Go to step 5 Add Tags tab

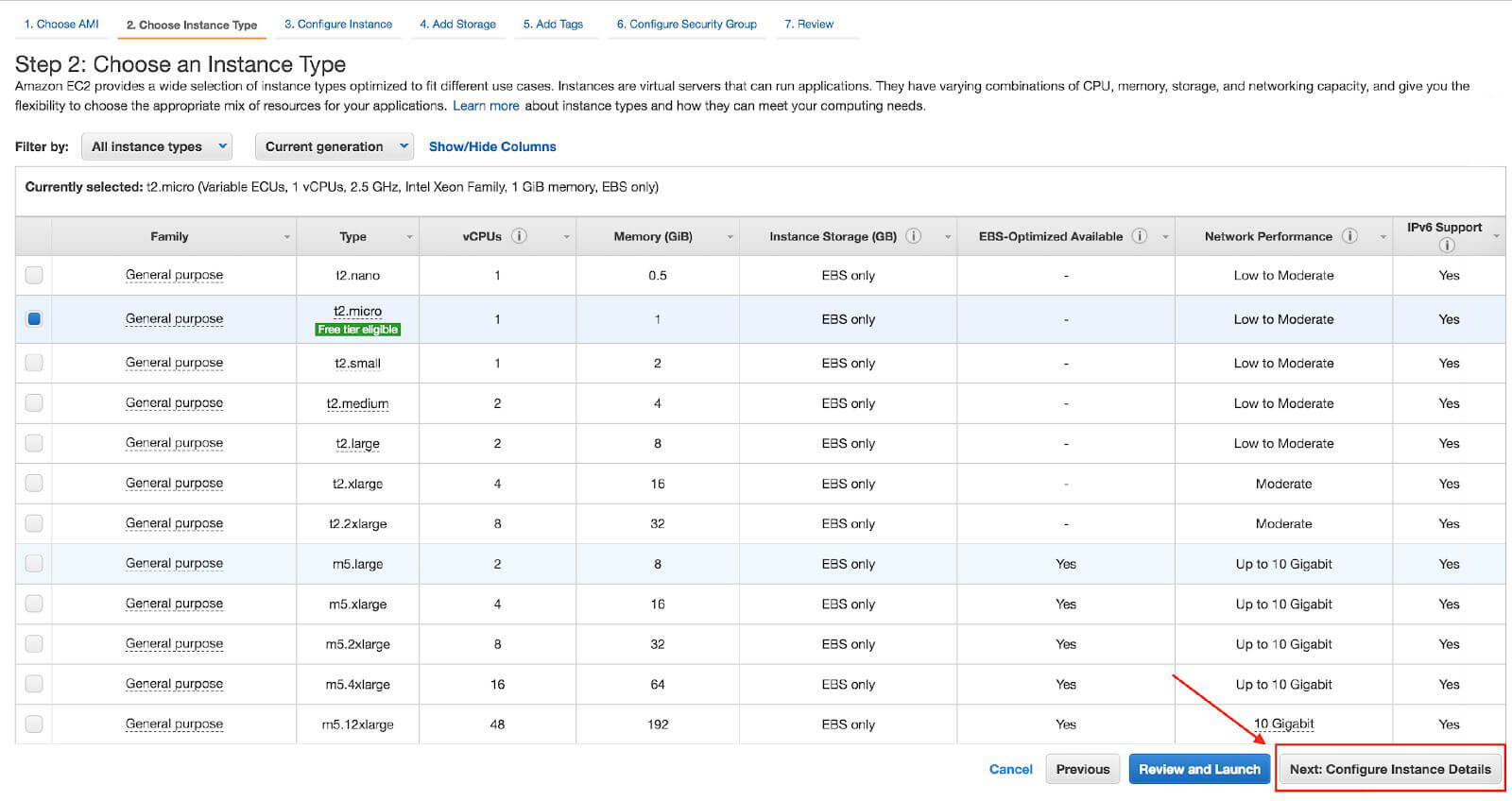[x=553, y=24]
